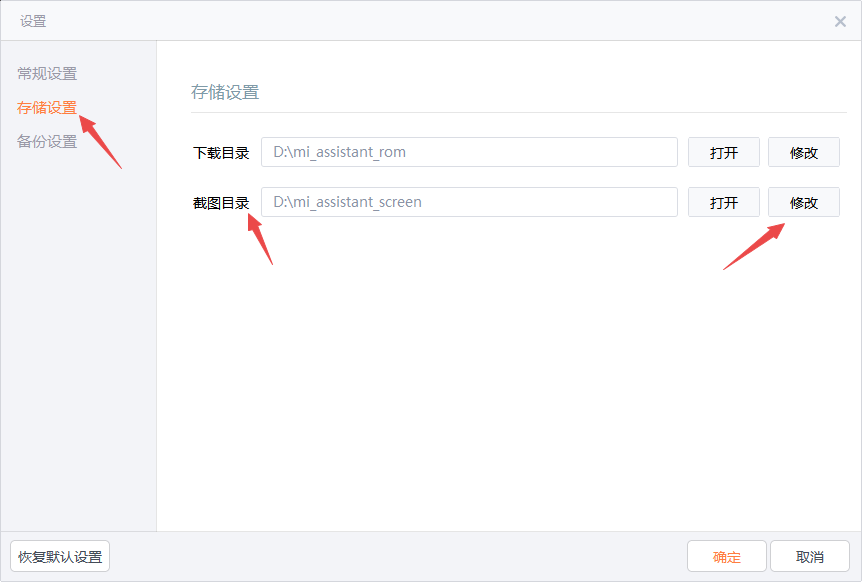Click the 截图目录 label text

point(221,203)
